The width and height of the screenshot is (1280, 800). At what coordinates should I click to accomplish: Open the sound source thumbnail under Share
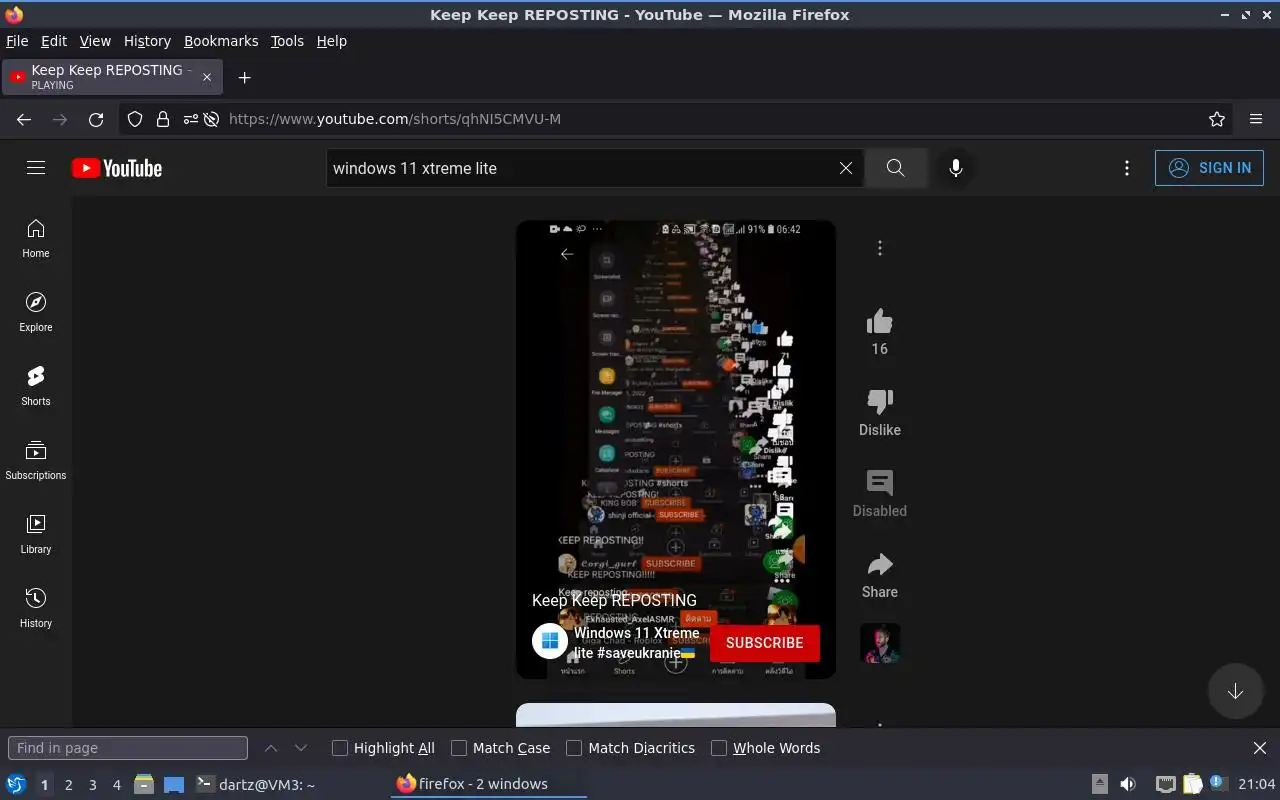tap(880, 644)
